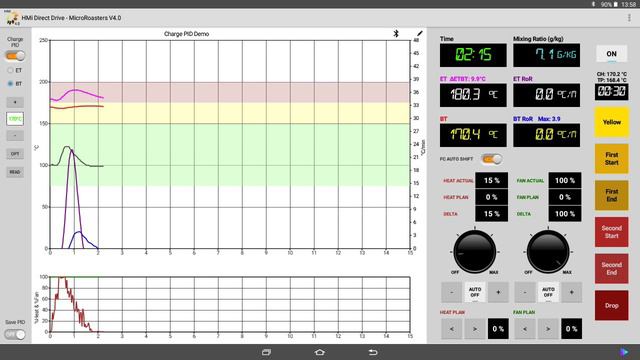Click the READ button
Screen dimensions: 640x360
click(x=15, y=172)
